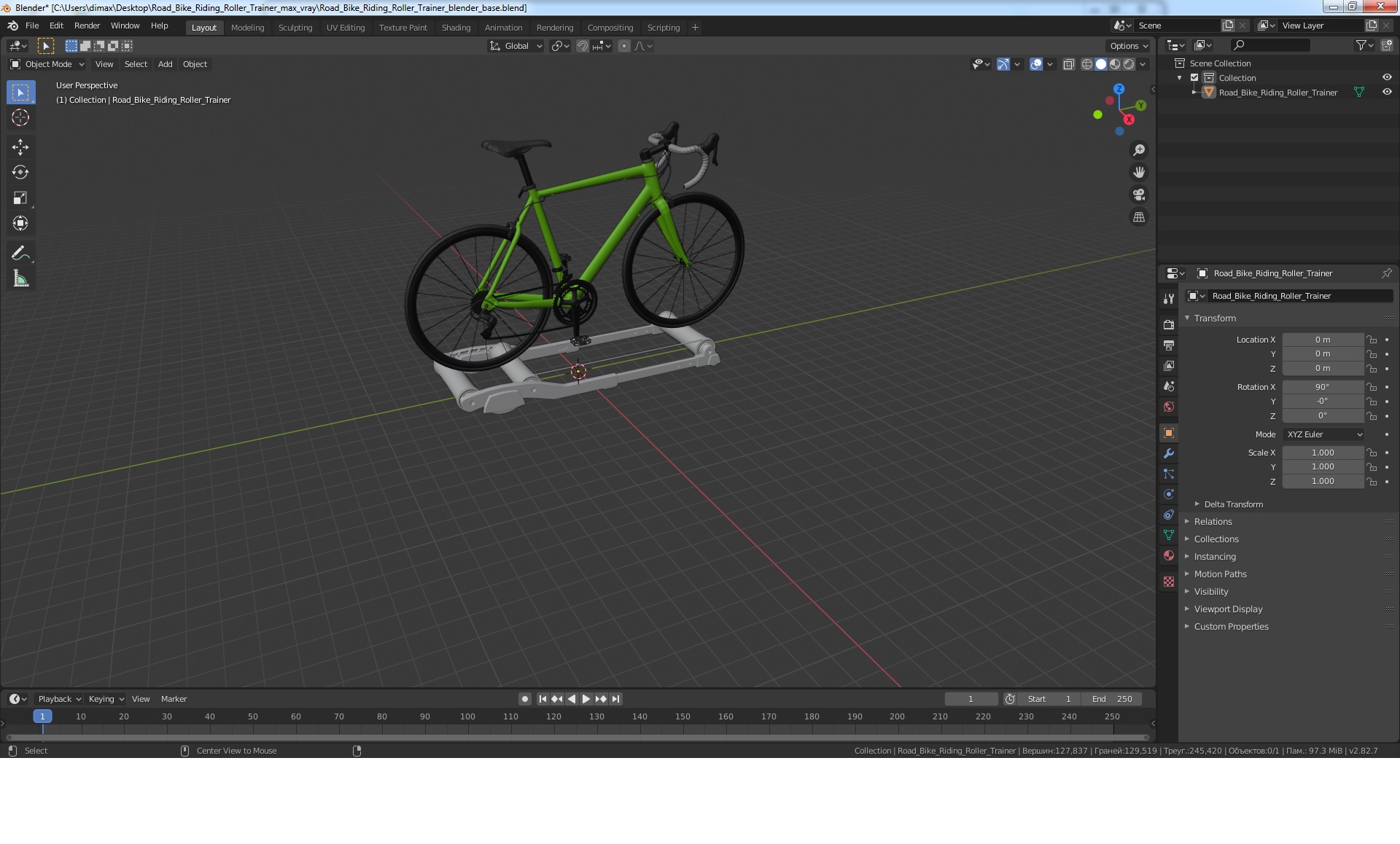This screenshot has width=1400, height=844.
Task: Open the Object Mode dropdown
Action: 47,64
